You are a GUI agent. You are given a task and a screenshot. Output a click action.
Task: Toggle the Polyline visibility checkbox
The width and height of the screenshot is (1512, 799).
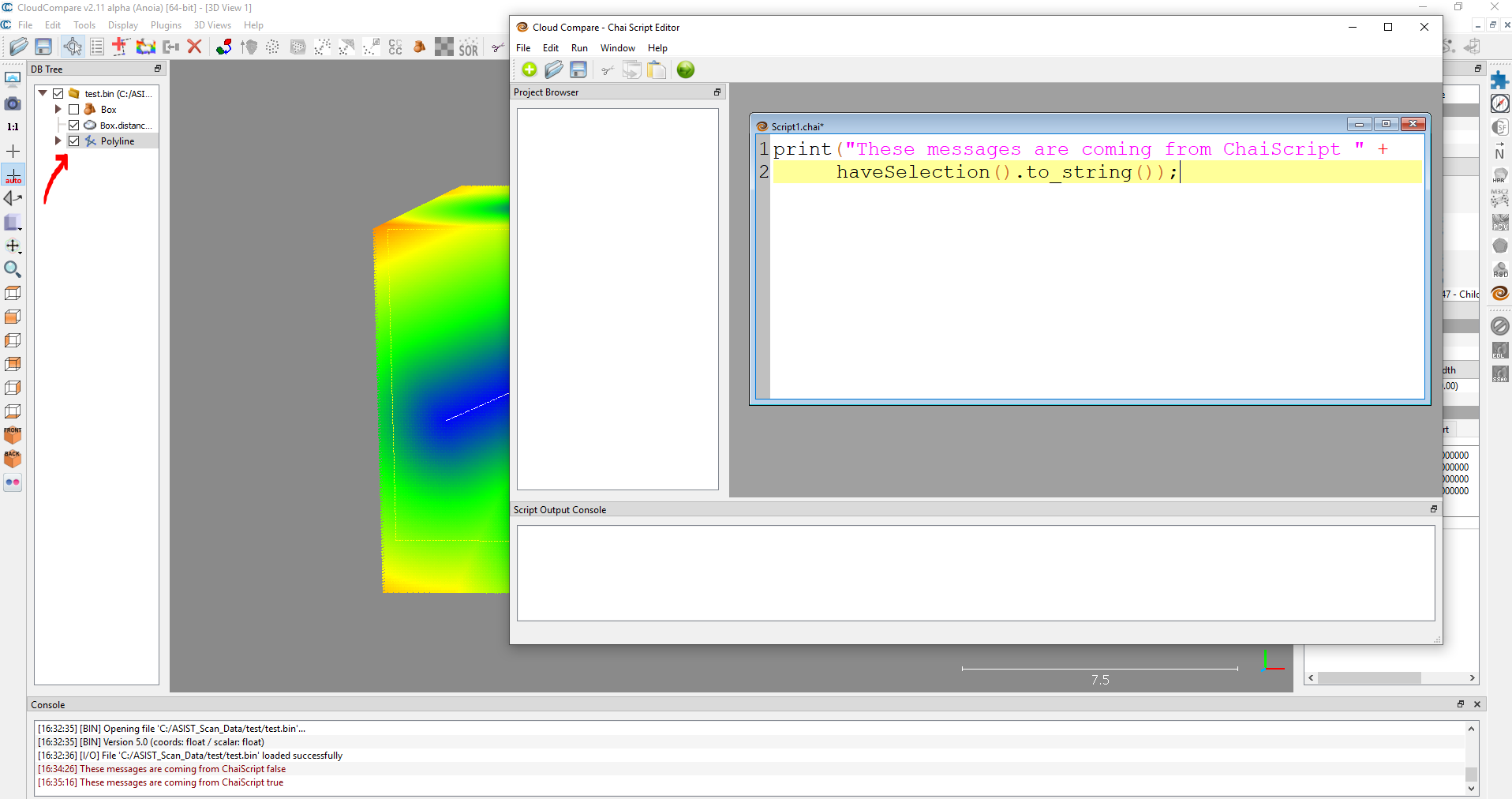click(74, 141)
